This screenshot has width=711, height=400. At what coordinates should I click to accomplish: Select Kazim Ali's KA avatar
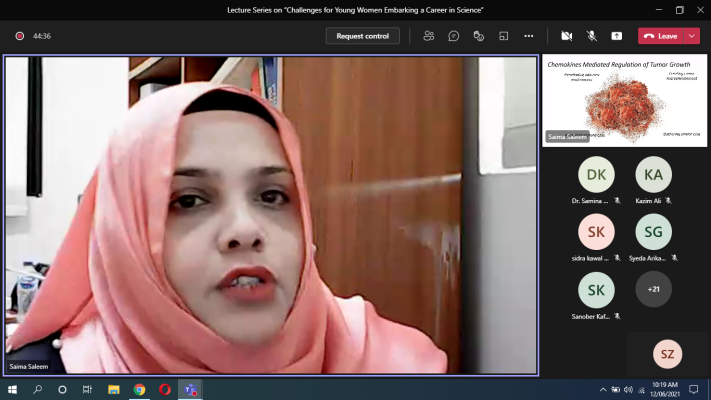click(x=654, y=175)
